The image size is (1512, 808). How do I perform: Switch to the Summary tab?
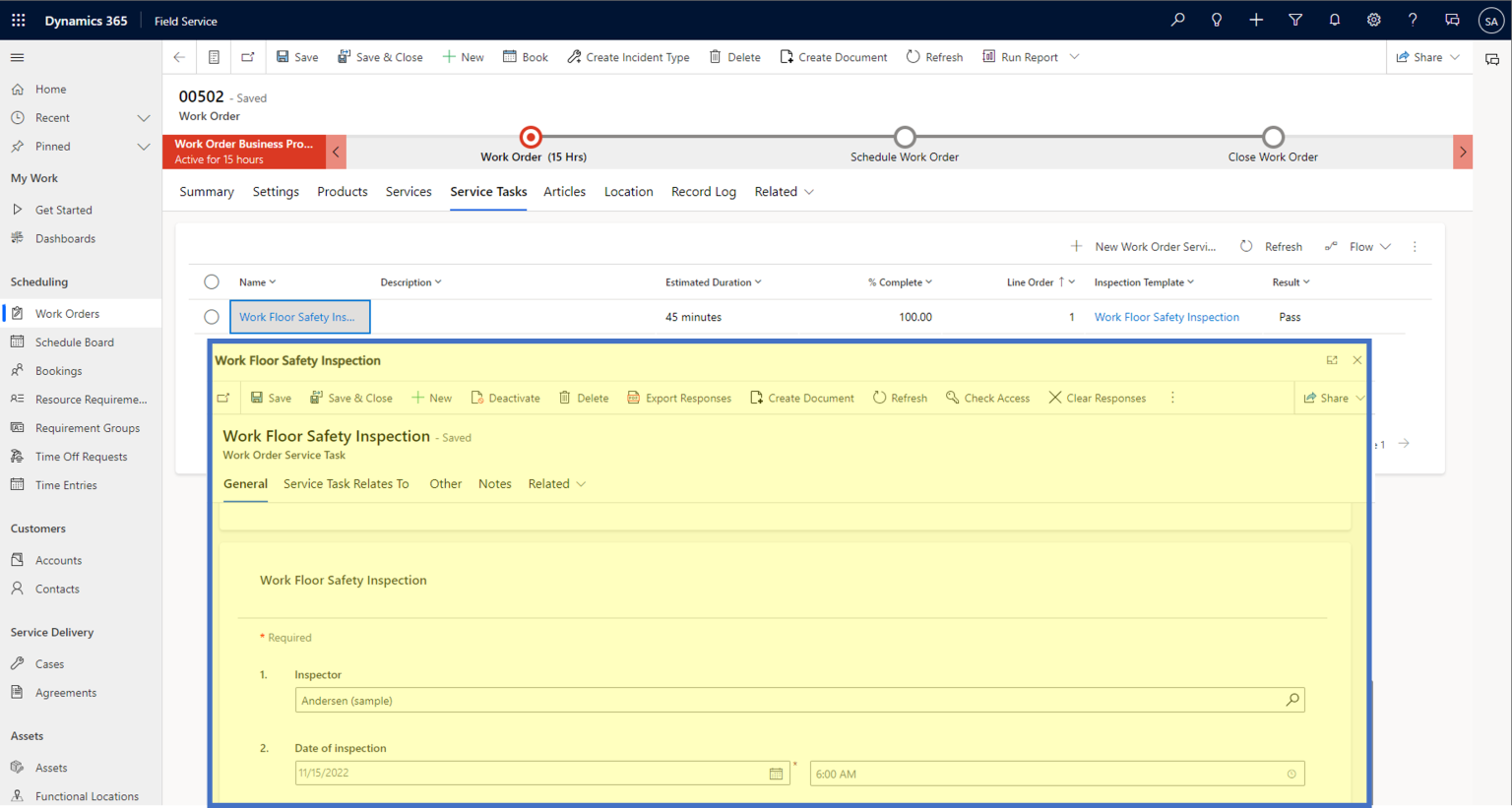point(206,191)
